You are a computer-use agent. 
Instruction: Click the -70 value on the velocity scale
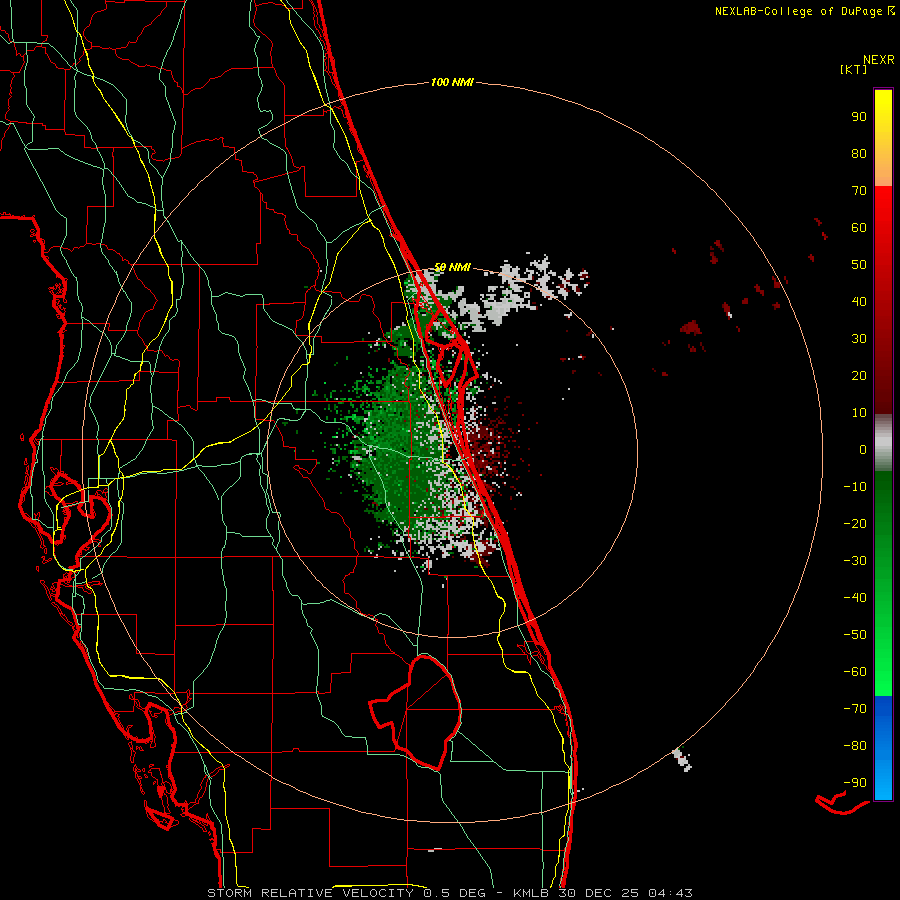click(x=855, y=709)
